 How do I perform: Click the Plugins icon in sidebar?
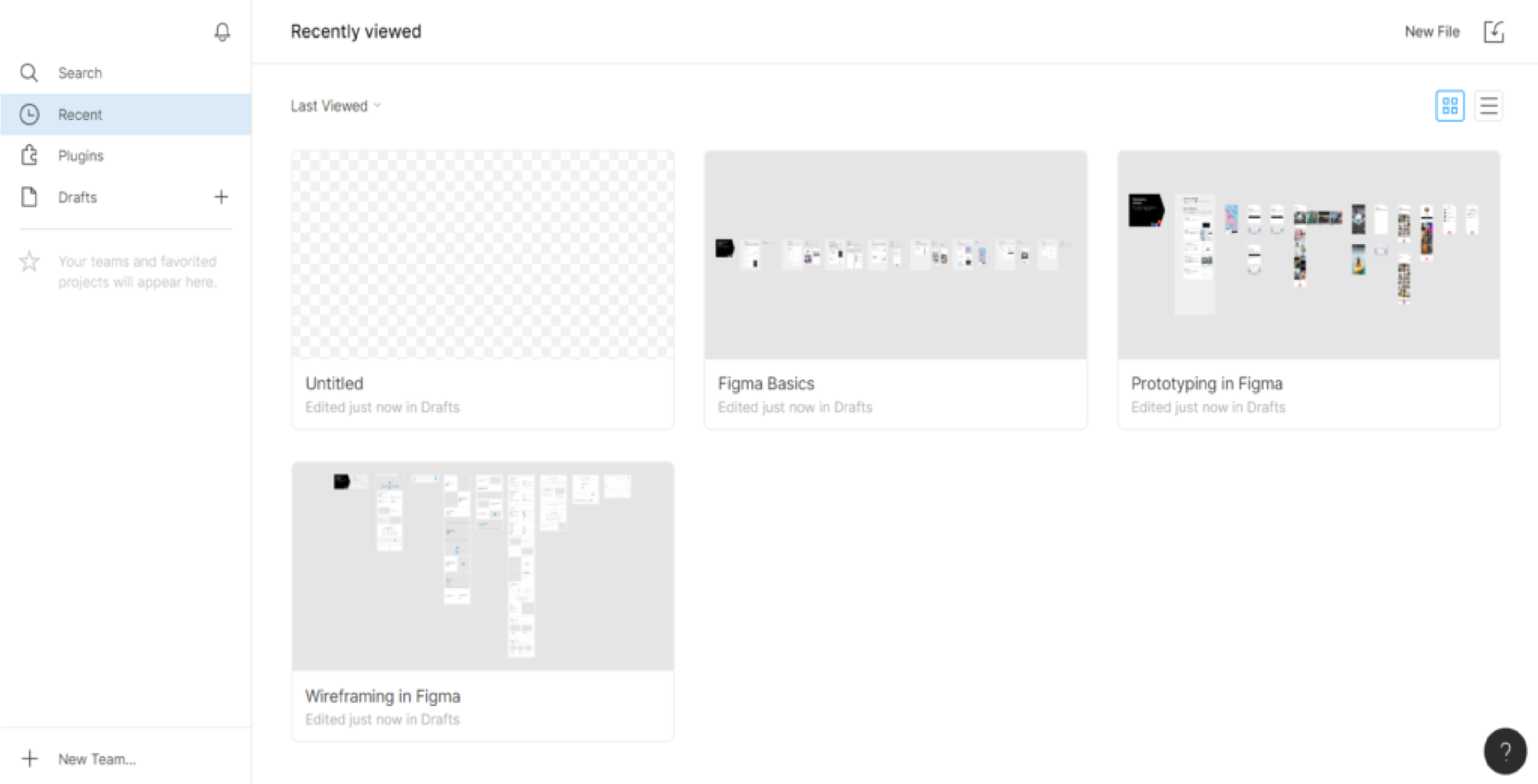(x=29, y=155)
